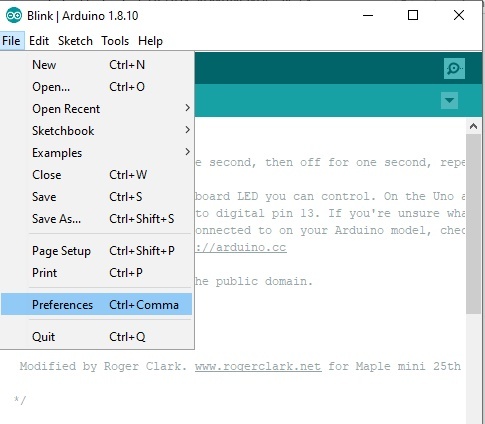This screenshot has width=485, height=424.
Task: Open the Help menu
Action: [x=150, y=41]
